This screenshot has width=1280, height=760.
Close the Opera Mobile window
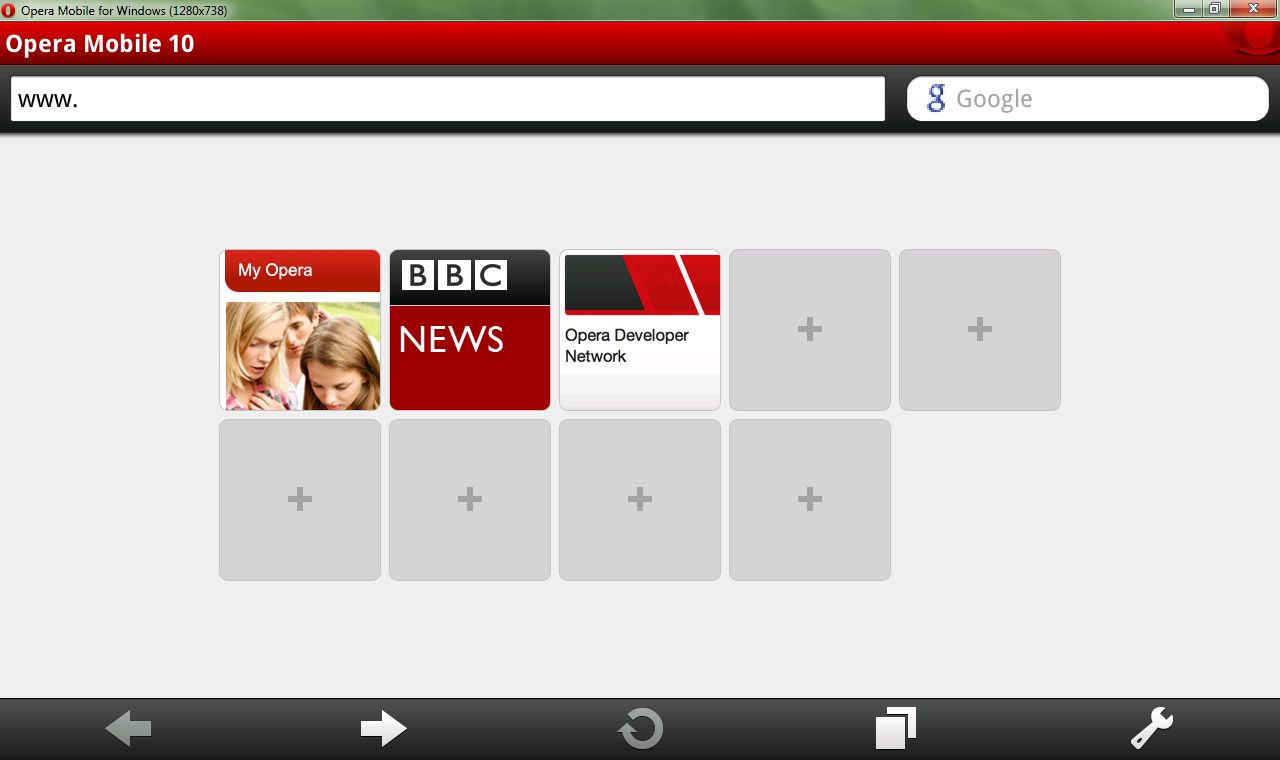[1252, 9]
